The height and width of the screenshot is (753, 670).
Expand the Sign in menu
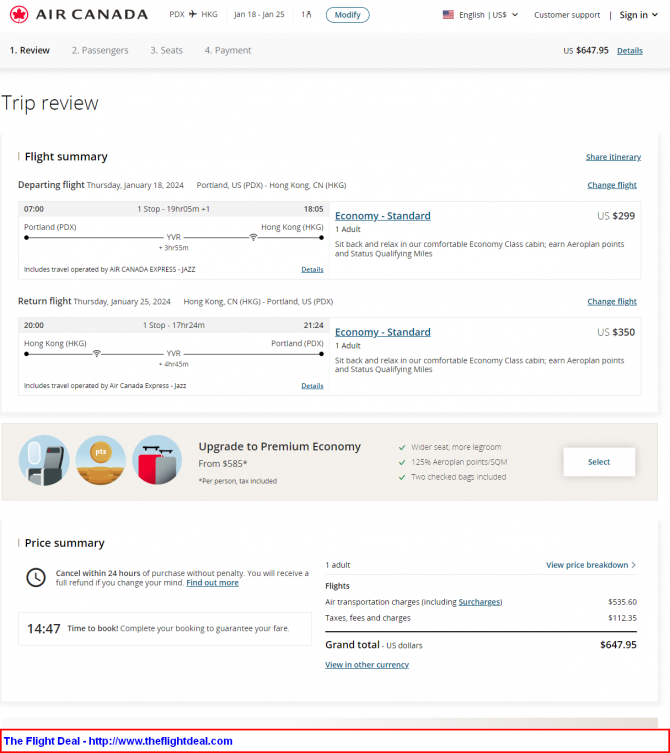(x=638, y=15)
